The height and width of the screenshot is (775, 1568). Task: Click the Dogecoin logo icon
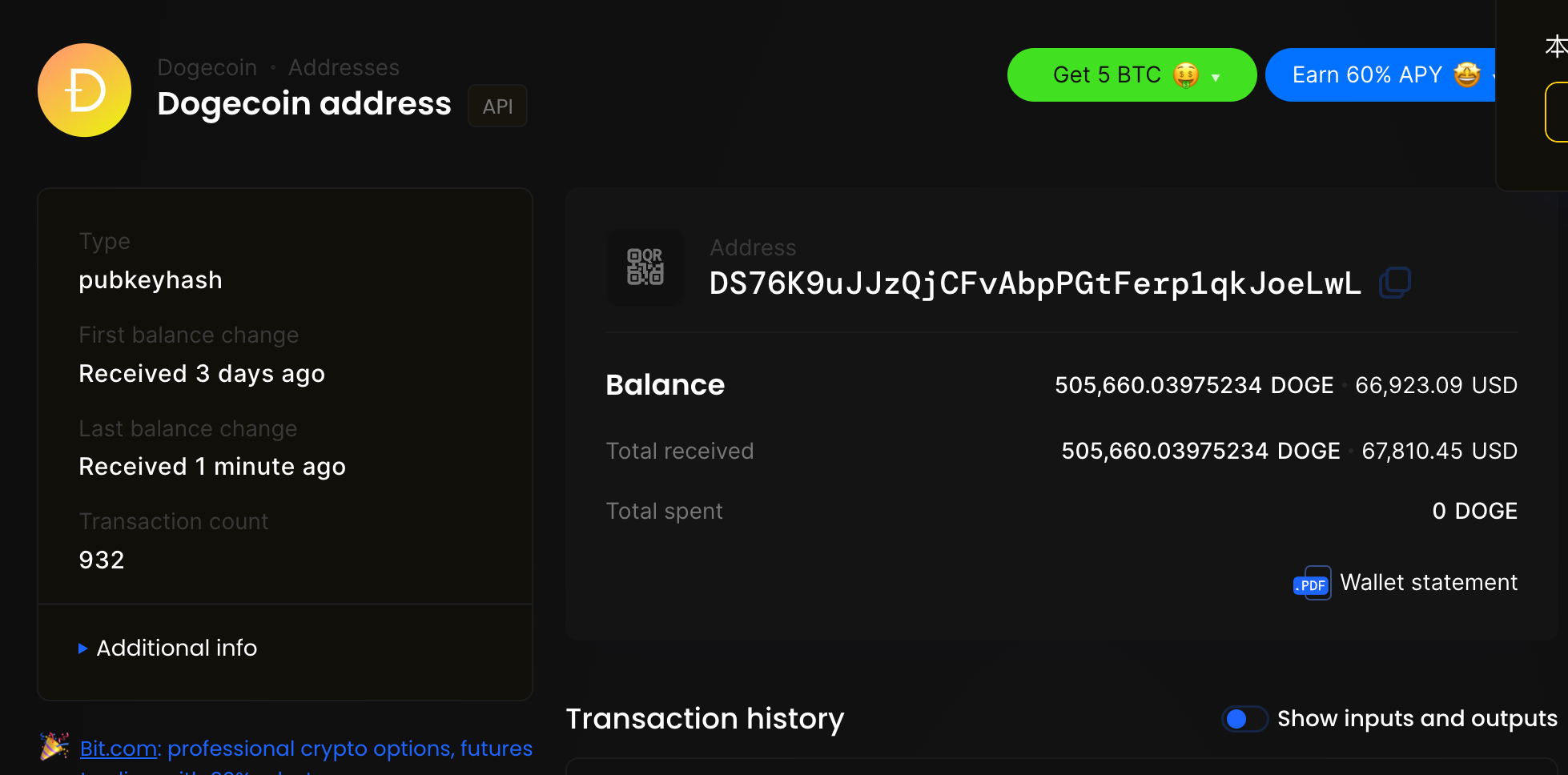(x=84, y=90)
